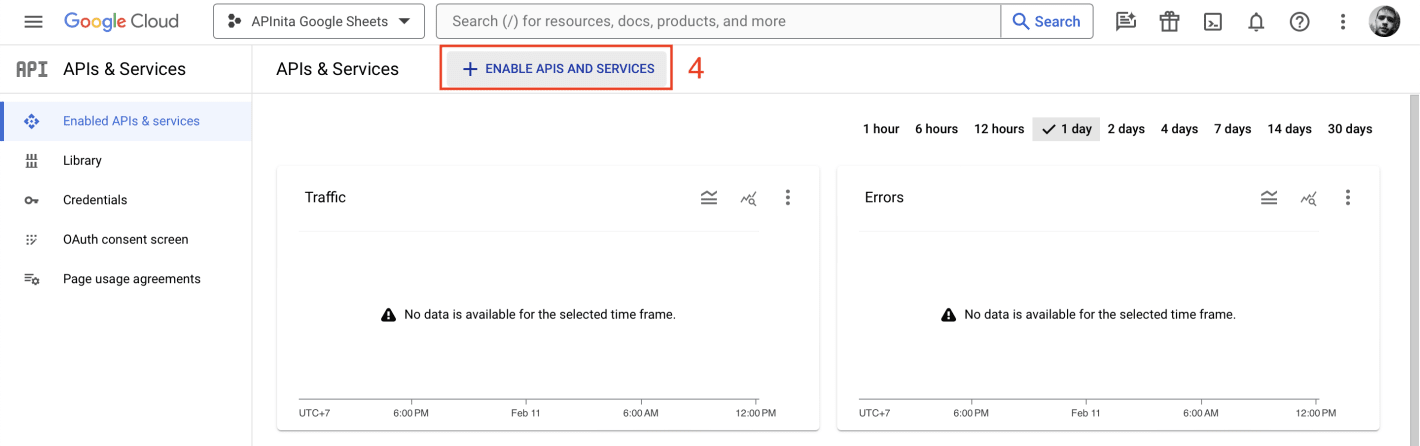
Task: Go to Credentials in the sidebar
Action: 95,200
